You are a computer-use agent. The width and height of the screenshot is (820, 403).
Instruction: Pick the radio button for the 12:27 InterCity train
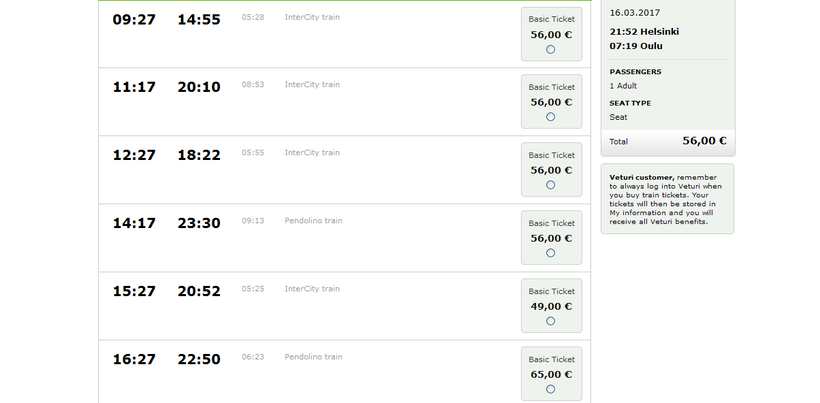point(551,185)
